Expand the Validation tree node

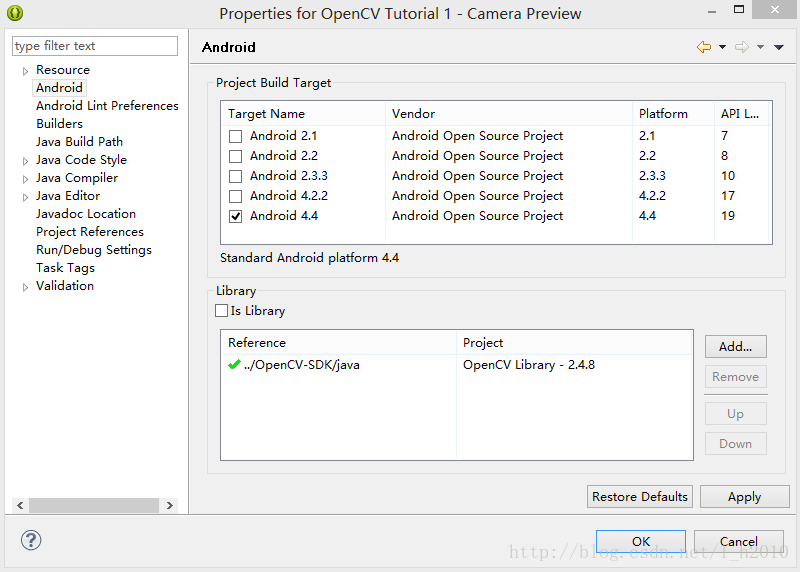pos(25,287)
